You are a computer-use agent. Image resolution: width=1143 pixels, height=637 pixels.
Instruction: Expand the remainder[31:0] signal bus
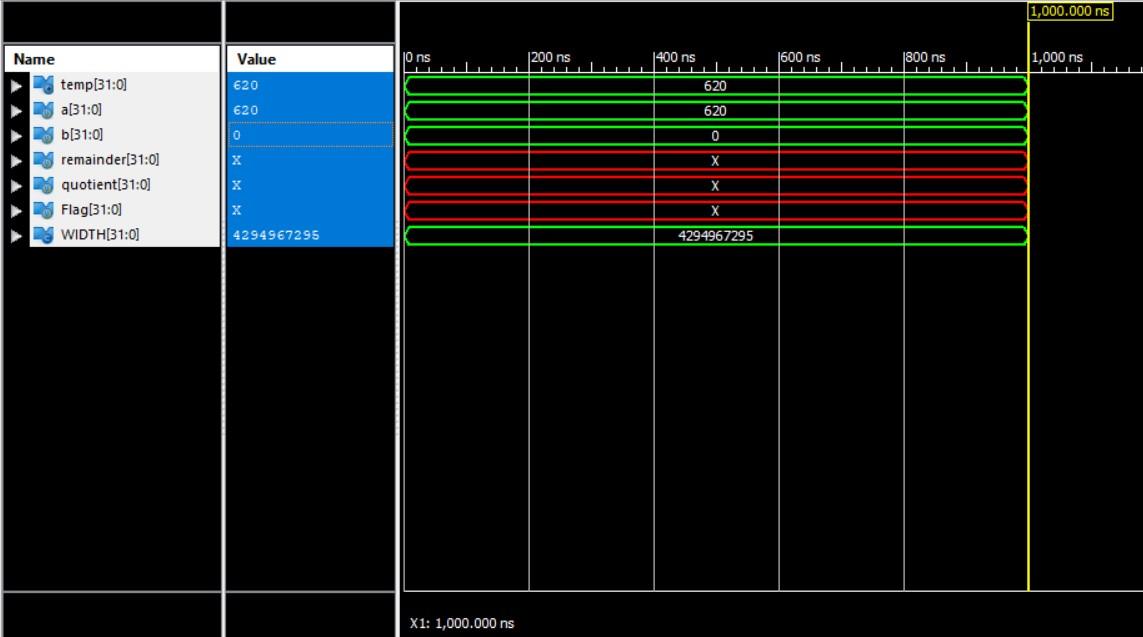click(16, 161)
